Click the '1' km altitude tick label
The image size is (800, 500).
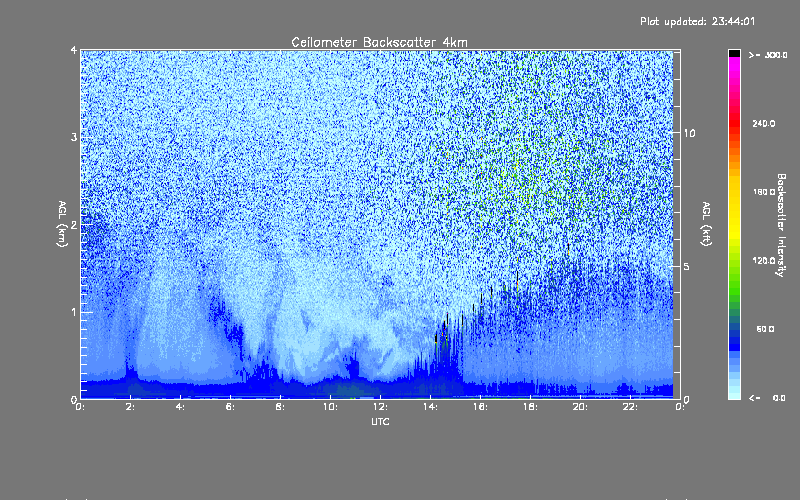coord(74,312)
